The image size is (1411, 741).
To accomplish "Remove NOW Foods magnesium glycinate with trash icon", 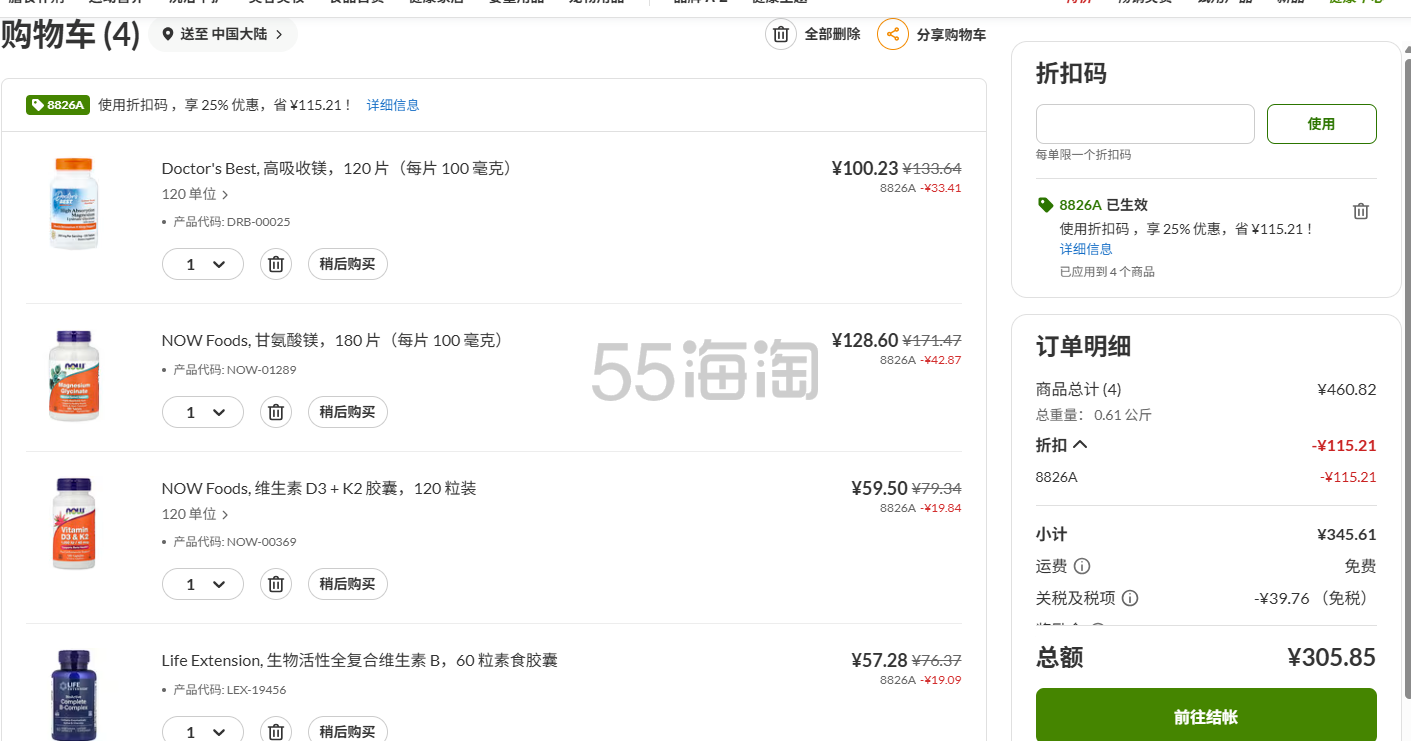I will pos(276,412).
